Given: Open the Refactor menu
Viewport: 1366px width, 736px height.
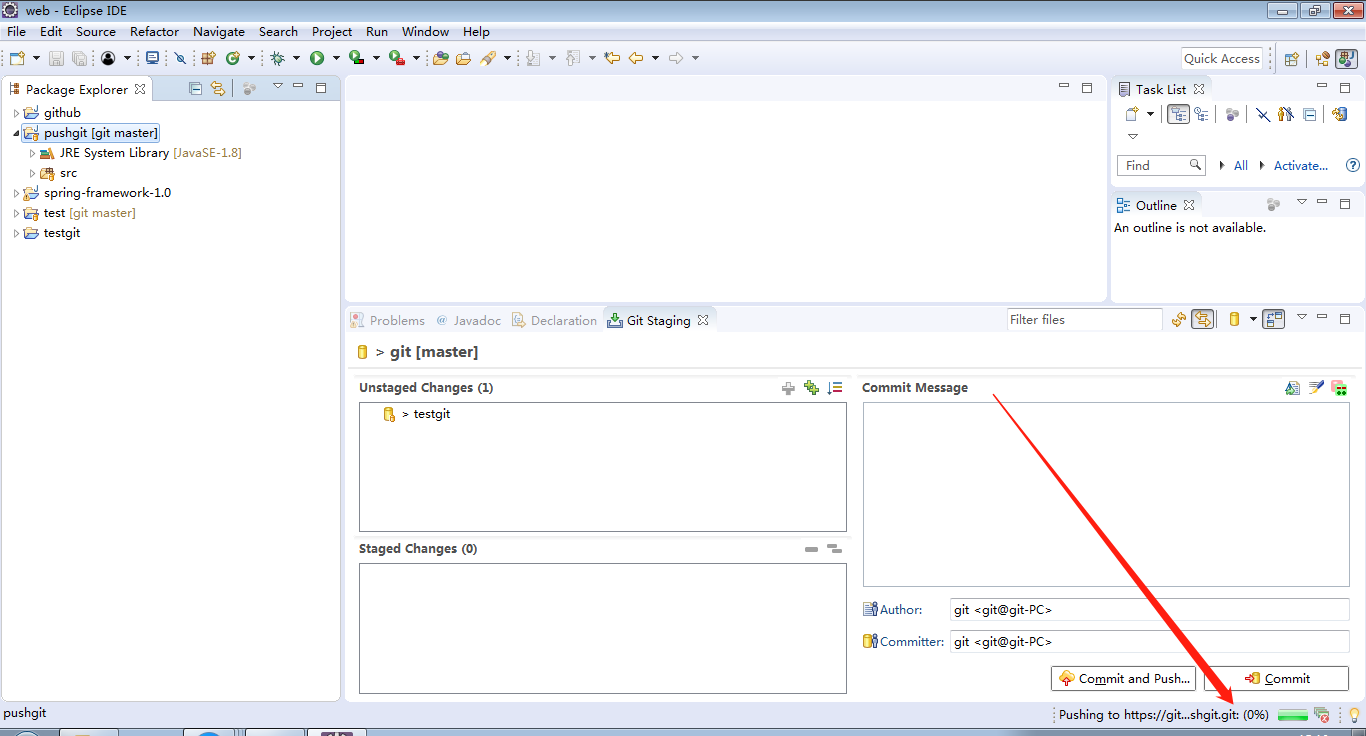Looking at the screenshot, I should [154, 31].
